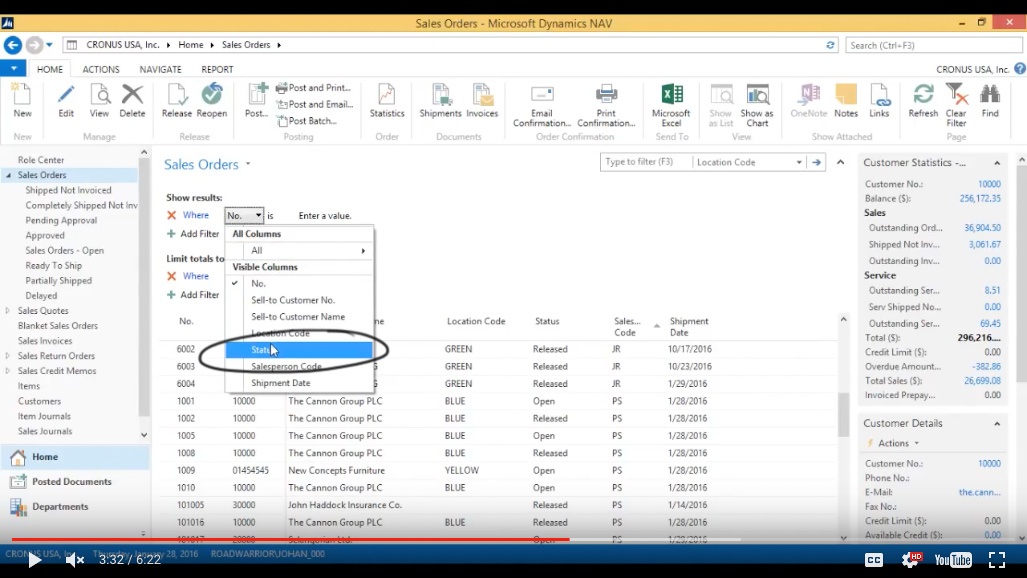Click in the Search (Ctrl+F3) box
The width and height of the screenshot is (1027, 578).
click(933, 45)
